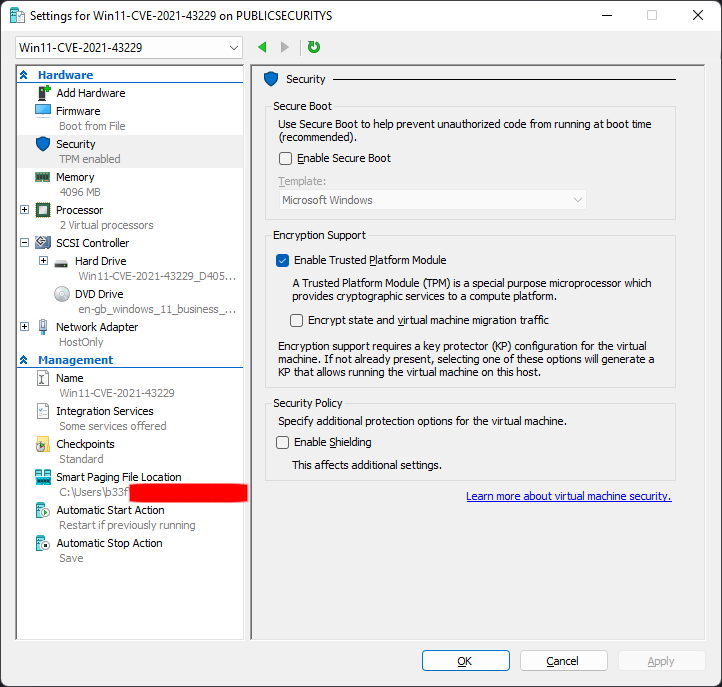Select Smart Paging File Location entry
The height and width of the screenshot is (687, 722).
(x=118, y=477)
